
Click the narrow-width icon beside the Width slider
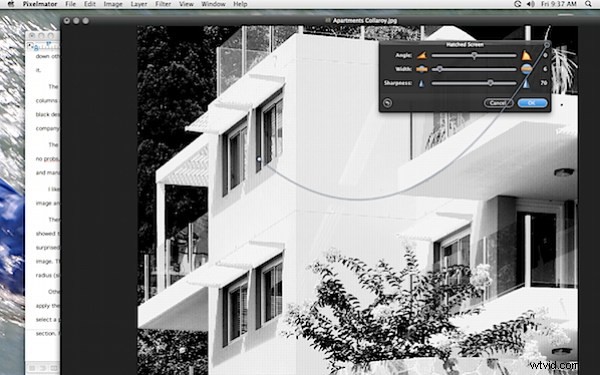click(x=421, y=69)
